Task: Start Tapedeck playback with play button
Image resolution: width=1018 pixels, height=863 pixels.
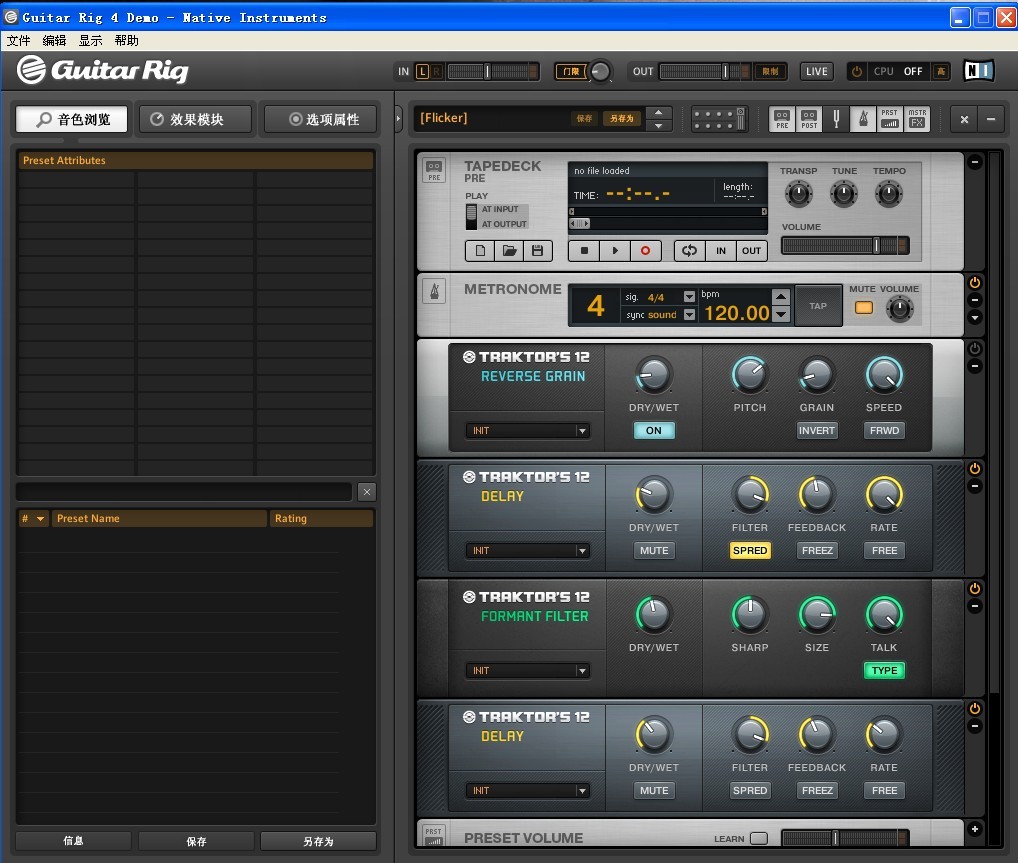Action: (614, 251)
